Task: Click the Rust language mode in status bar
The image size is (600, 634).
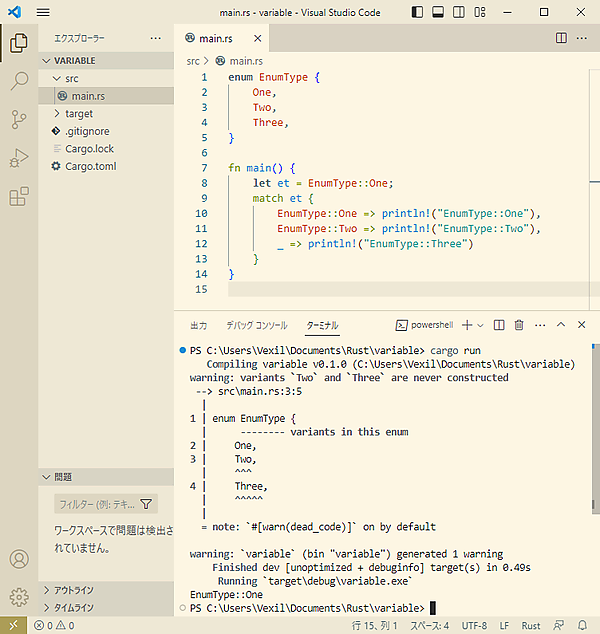Action: [531, 626]
